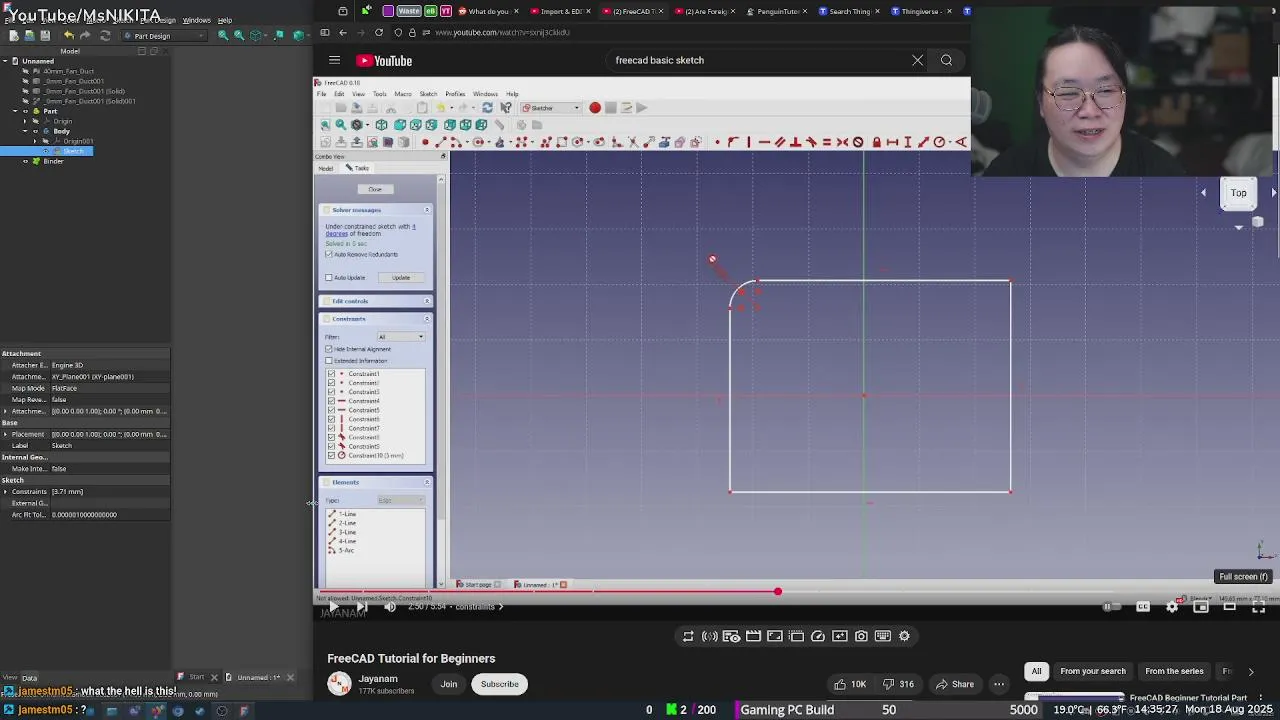
Task: Select the Data tab in property panel
Action: 30,678
